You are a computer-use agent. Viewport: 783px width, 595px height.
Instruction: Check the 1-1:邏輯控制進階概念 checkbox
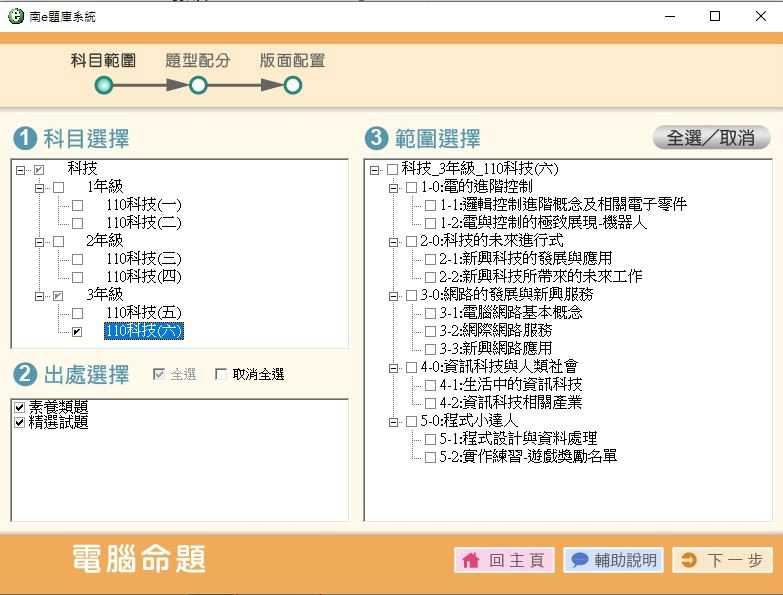tap(430, 205)
